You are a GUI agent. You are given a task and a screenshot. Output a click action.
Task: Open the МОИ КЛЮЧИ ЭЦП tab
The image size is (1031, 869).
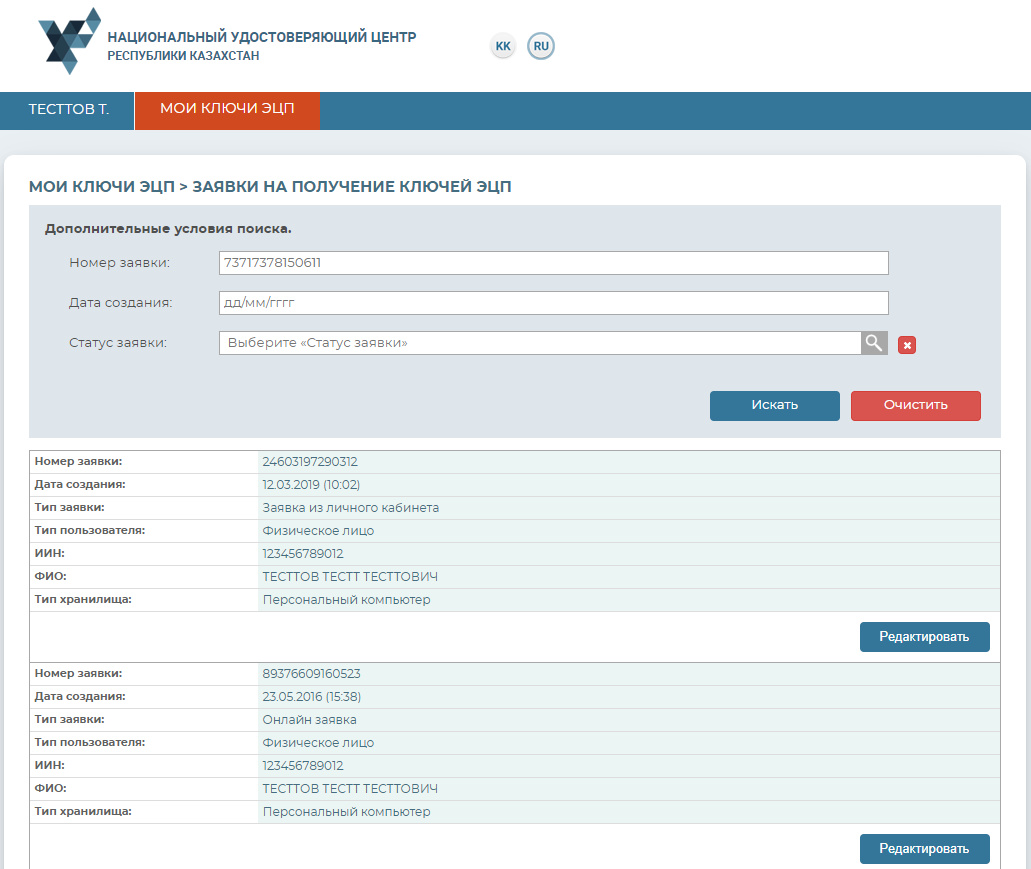pyautogui.click(x=228, y=110)
